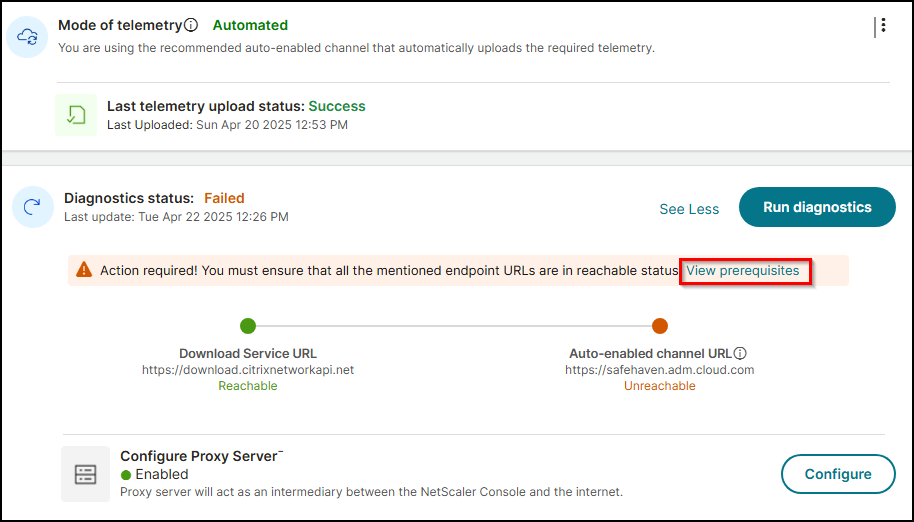914x522 pixels.
Task: Click the safehaven.adm.cloud.com URL text
Action: point(659,370)
